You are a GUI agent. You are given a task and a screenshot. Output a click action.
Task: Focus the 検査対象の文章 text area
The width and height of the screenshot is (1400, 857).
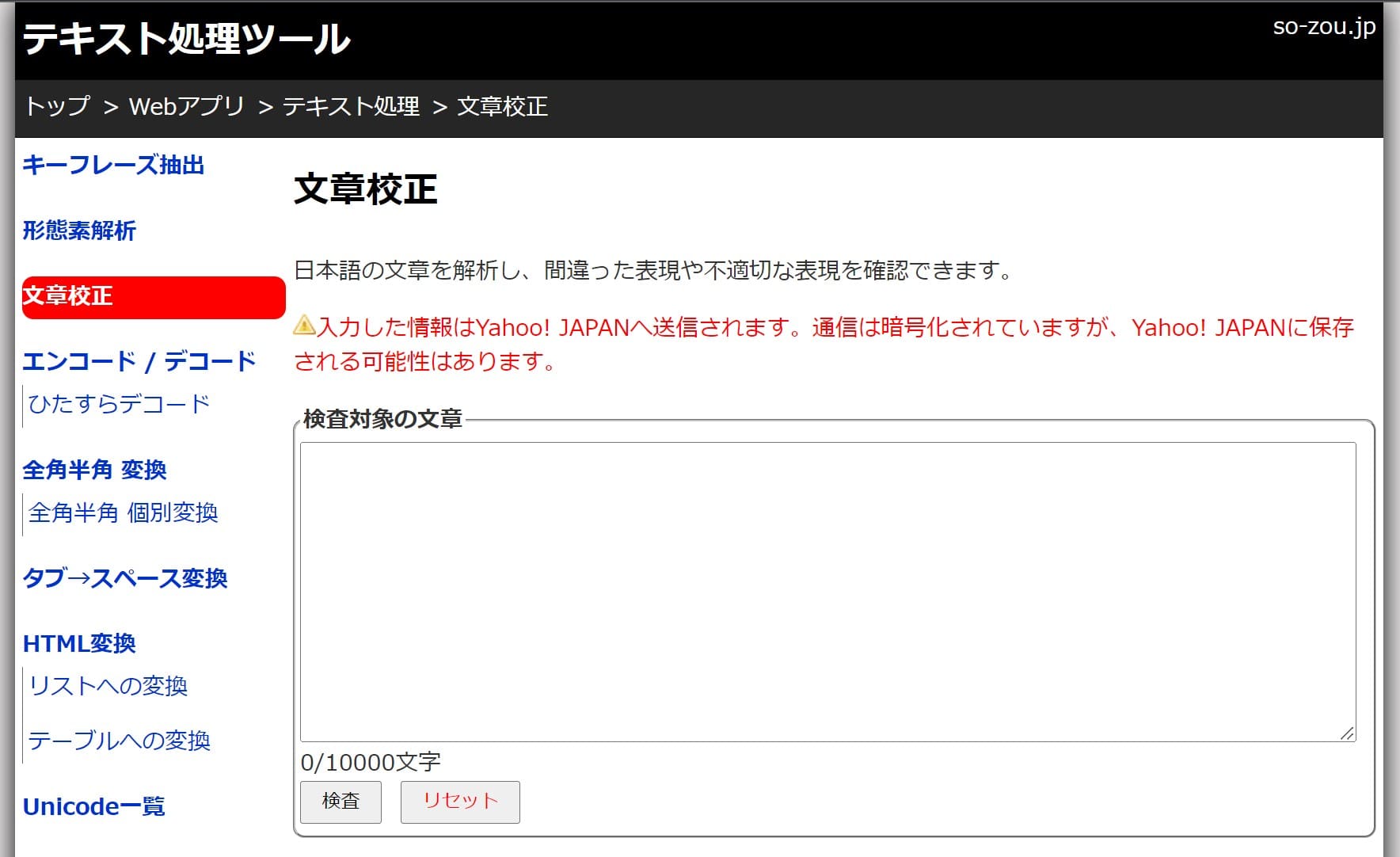coord(827,592)
